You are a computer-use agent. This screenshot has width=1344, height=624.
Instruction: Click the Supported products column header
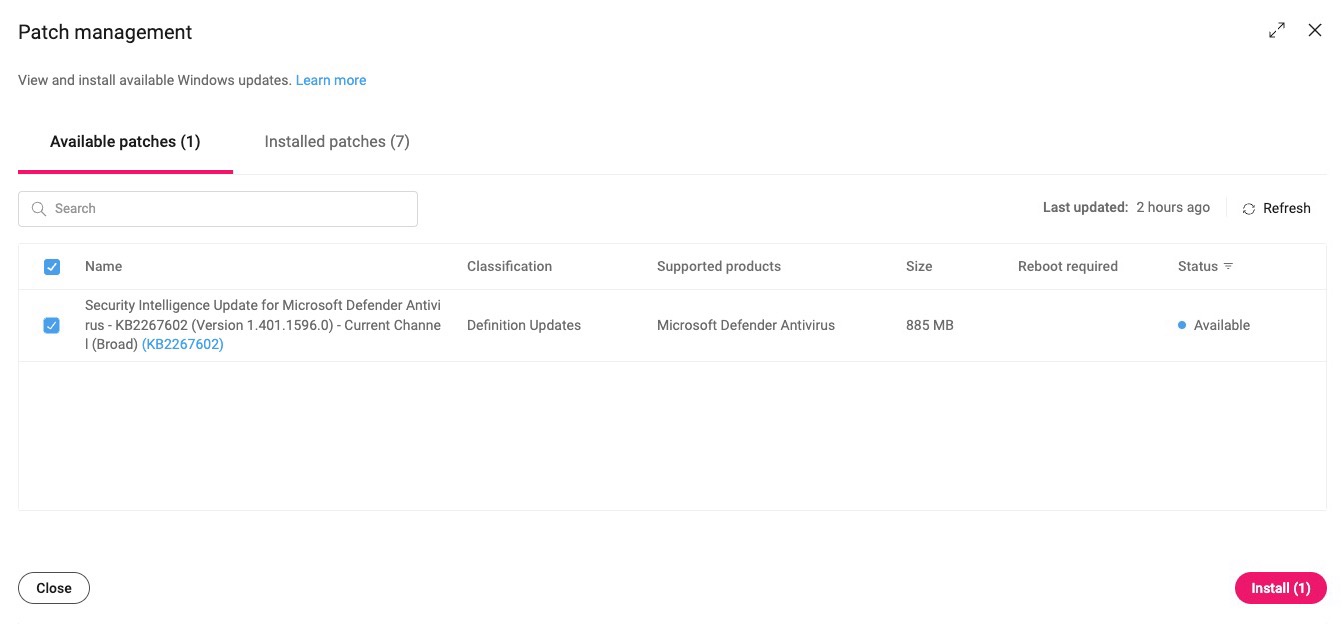point(718,266)
